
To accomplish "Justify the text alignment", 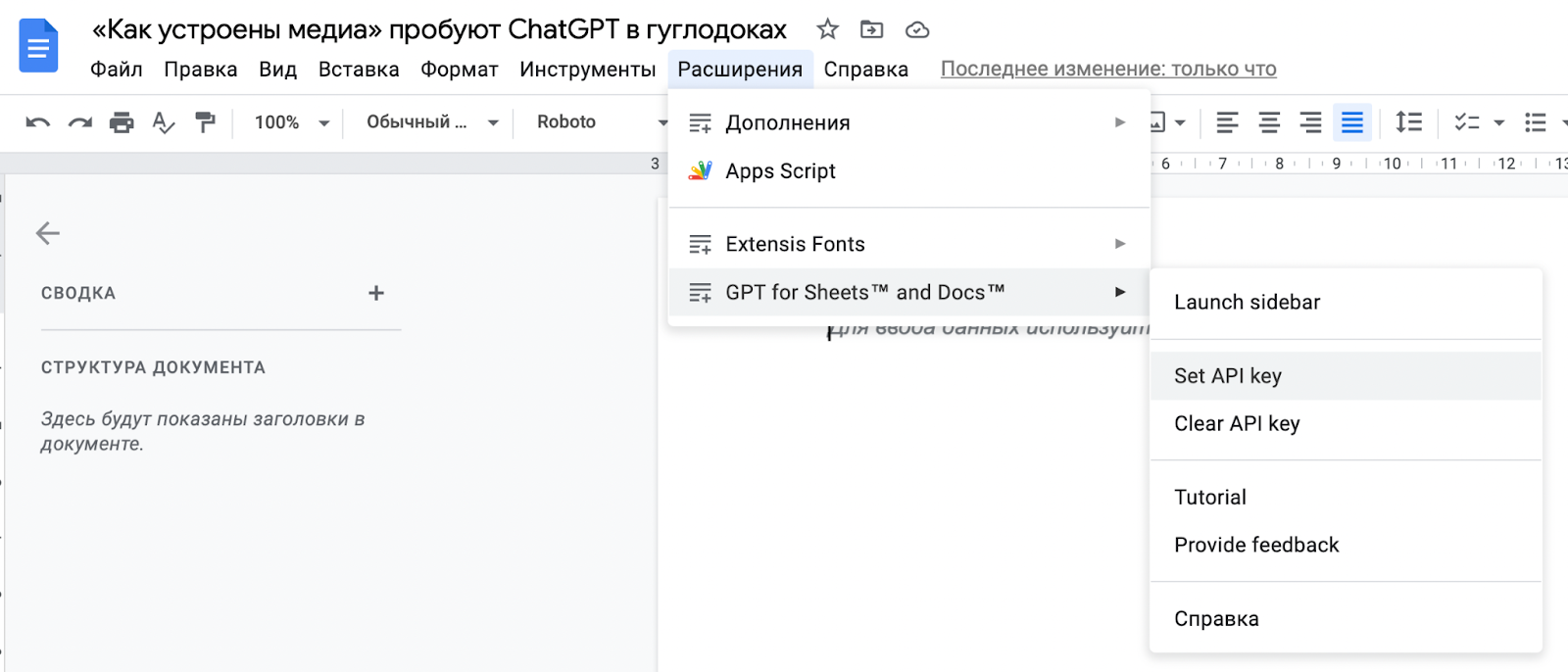I will coord(1352,122).
